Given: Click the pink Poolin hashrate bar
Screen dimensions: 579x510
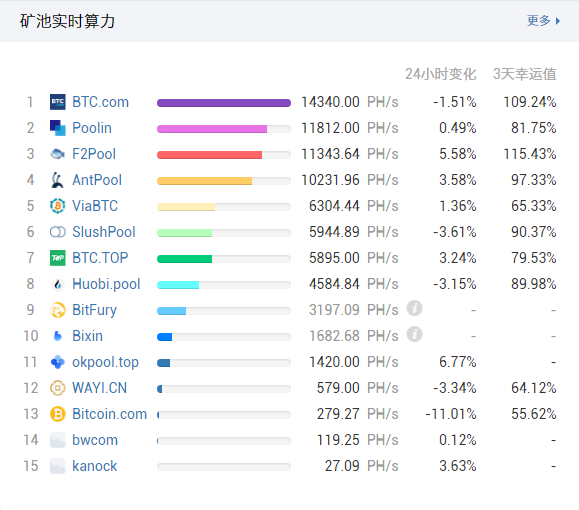Looking at the screenshot, I should click(x=212, y=129).
